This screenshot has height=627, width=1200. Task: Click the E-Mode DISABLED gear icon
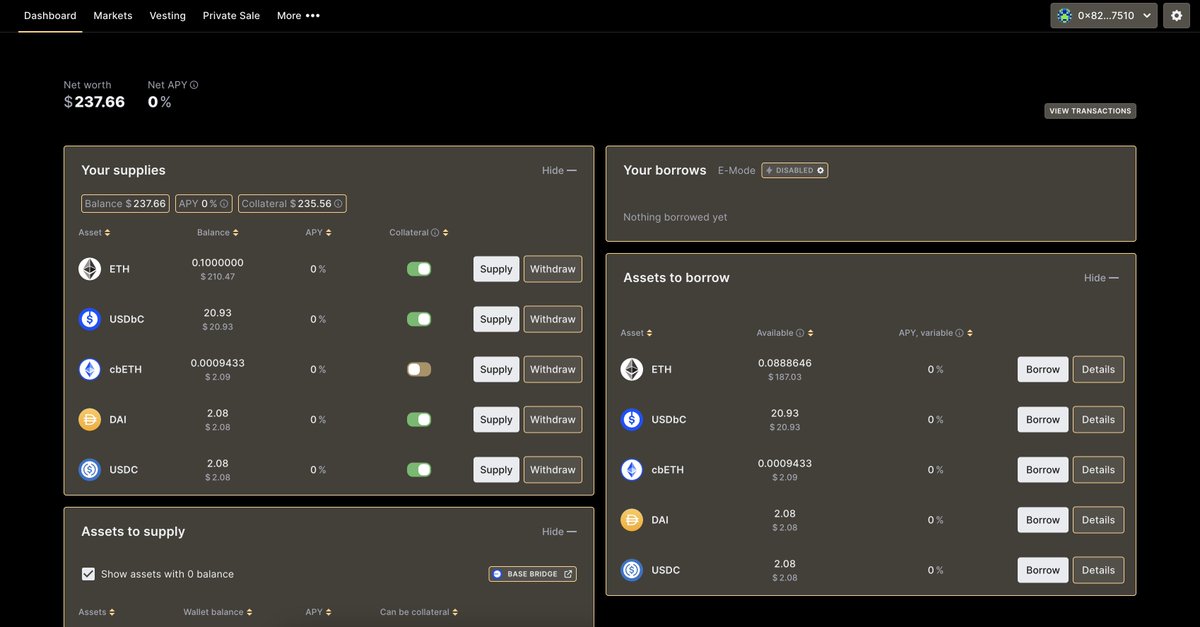pyautogui.click(x=818, y=170)
